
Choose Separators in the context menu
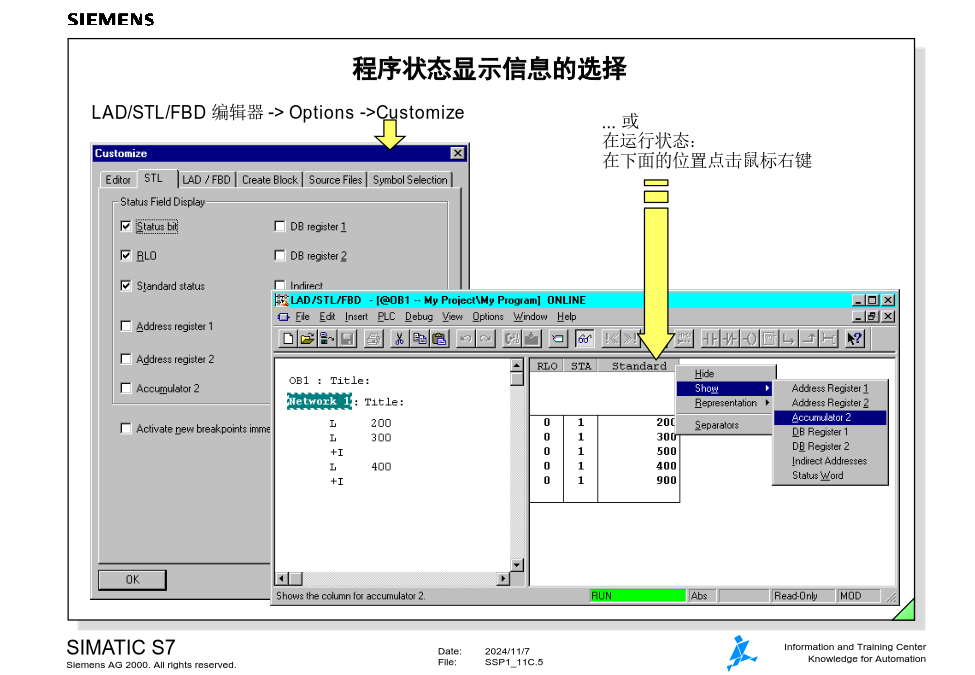726,425
